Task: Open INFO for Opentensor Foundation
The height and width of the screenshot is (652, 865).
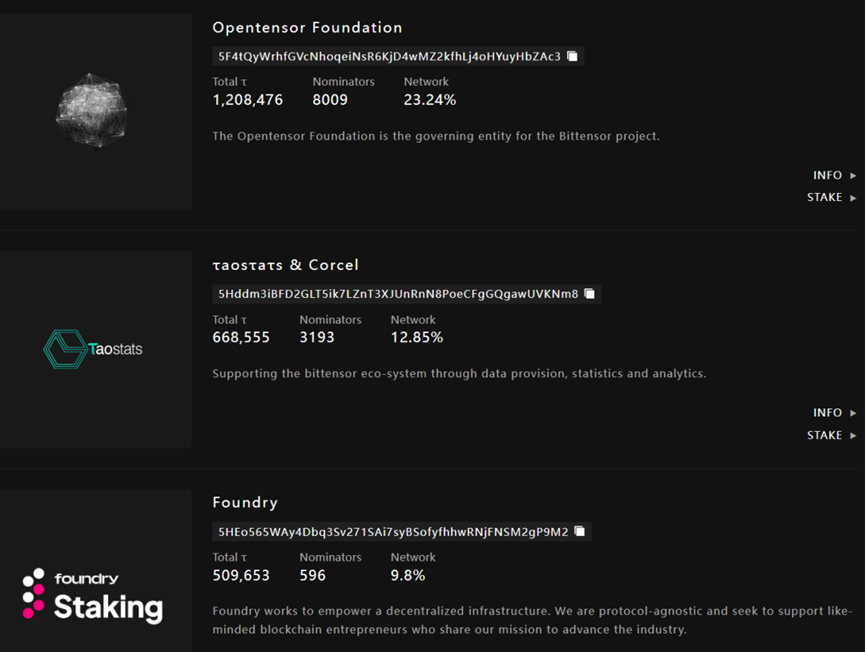Action: pyautogui.click(x=834, y=175)
